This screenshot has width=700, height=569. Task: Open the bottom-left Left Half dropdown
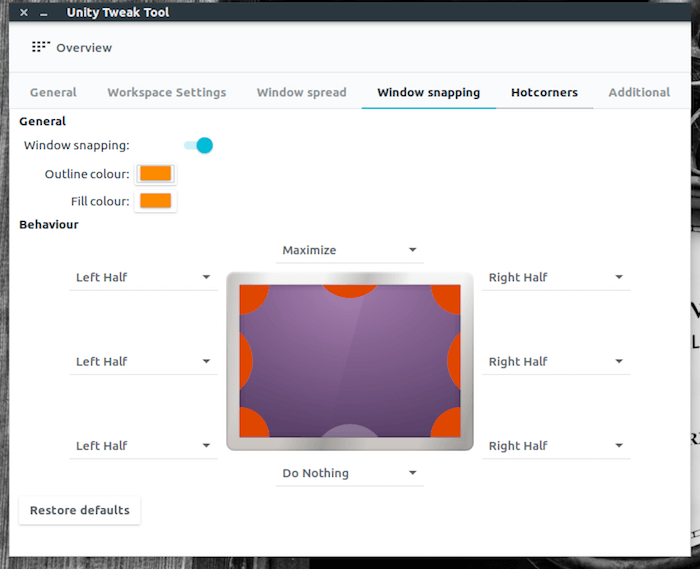click(143, 445)
